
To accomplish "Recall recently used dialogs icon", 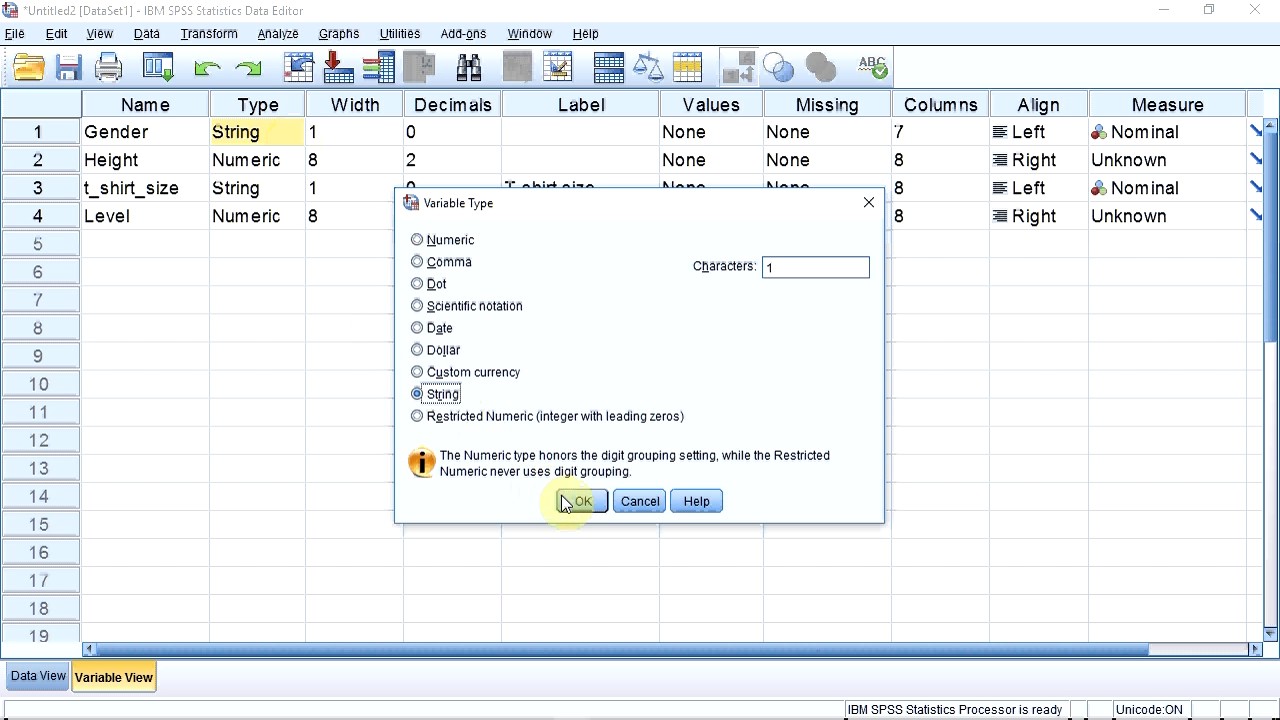I will pyautogui.click(x=158, y=68).
